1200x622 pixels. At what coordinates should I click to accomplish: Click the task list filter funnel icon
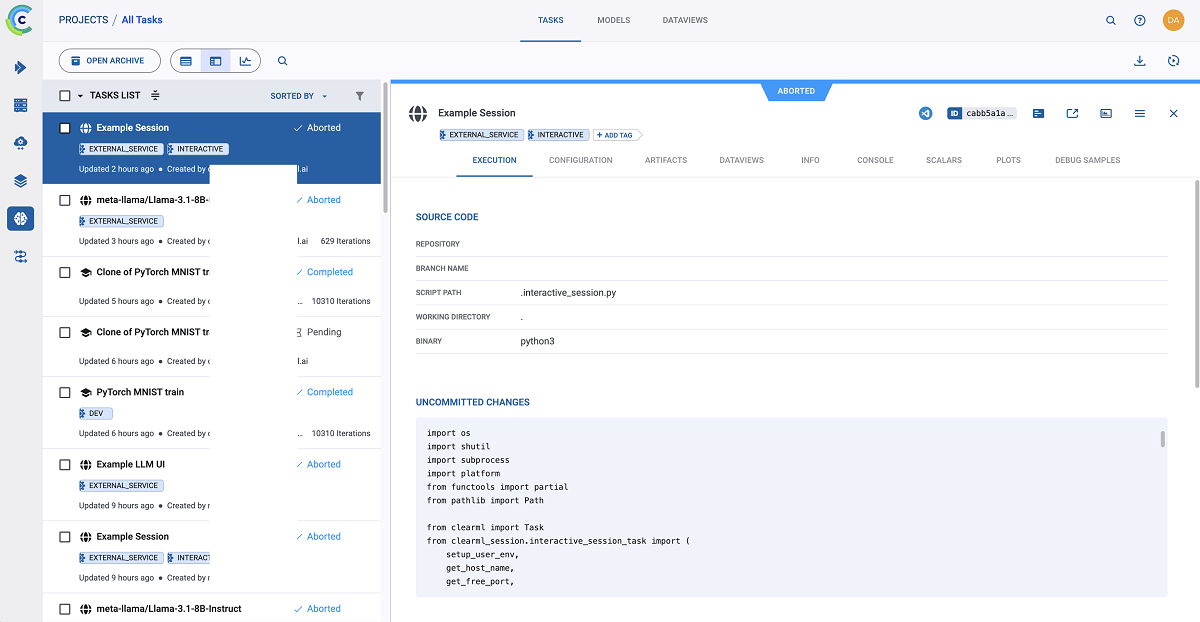pyautogui.click(x=360, y=96)
